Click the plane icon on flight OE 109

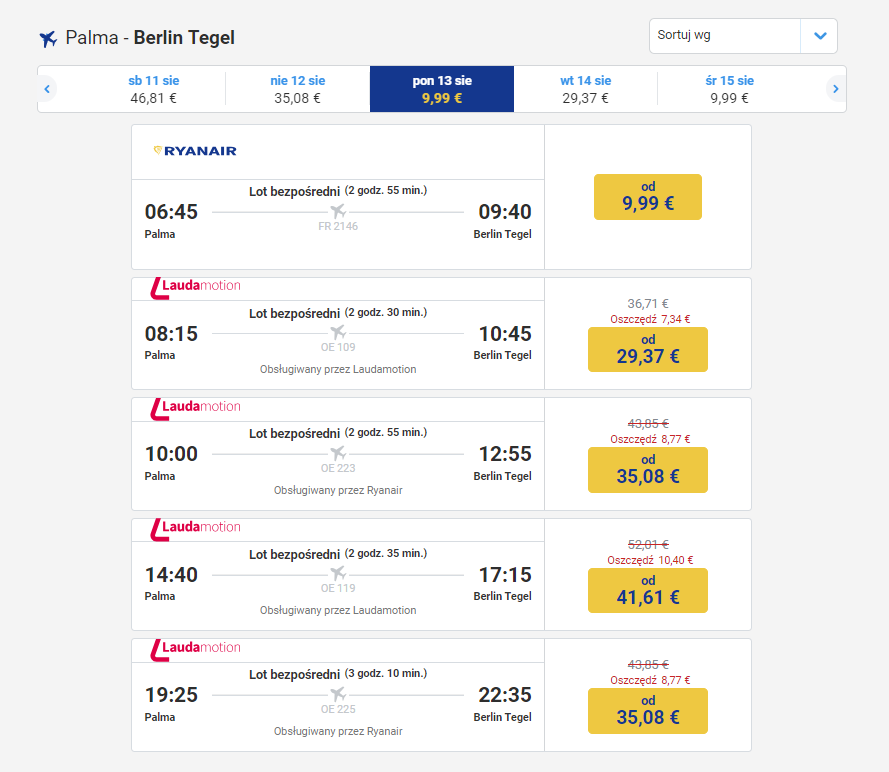pyautogui.click(x=338, y=332)
